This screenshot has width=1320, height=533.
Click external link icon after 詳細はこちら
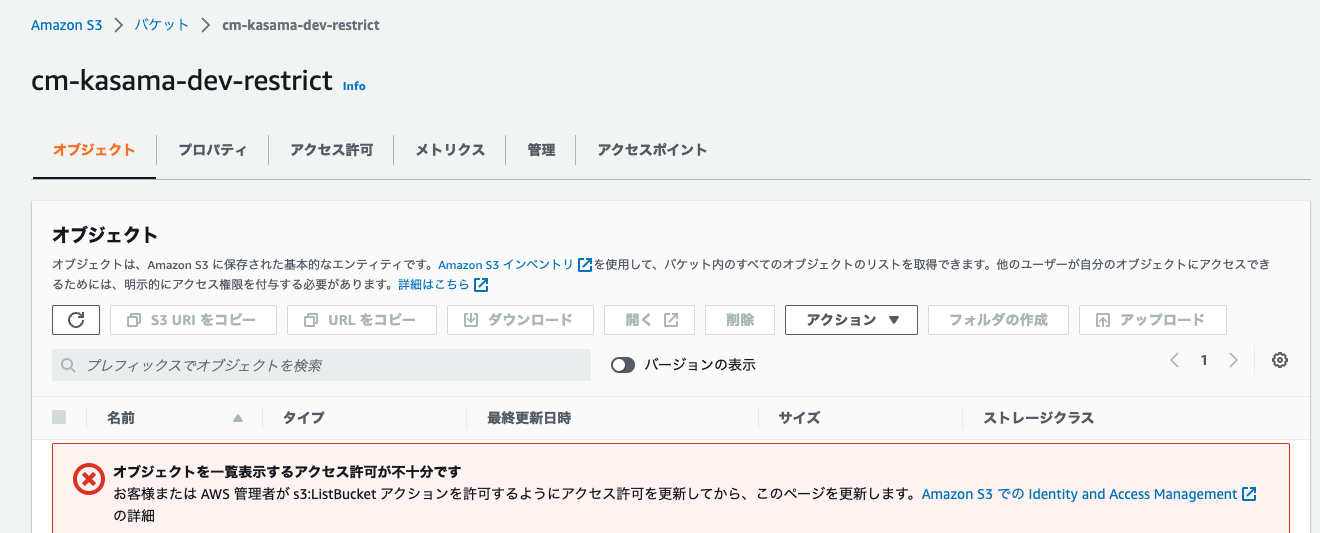point(481,285)
